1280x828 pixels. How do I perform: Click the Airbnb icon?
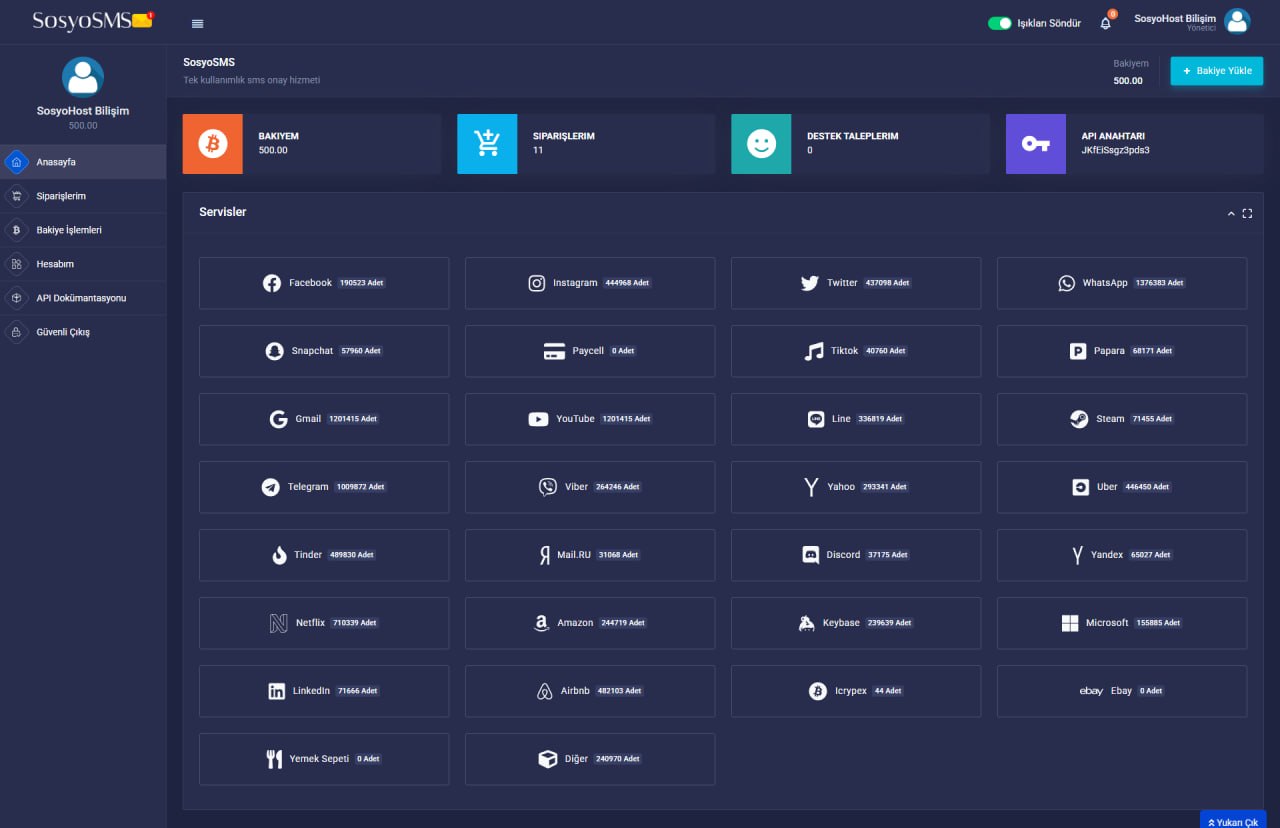pyautogui.click(x=545, y=691)
